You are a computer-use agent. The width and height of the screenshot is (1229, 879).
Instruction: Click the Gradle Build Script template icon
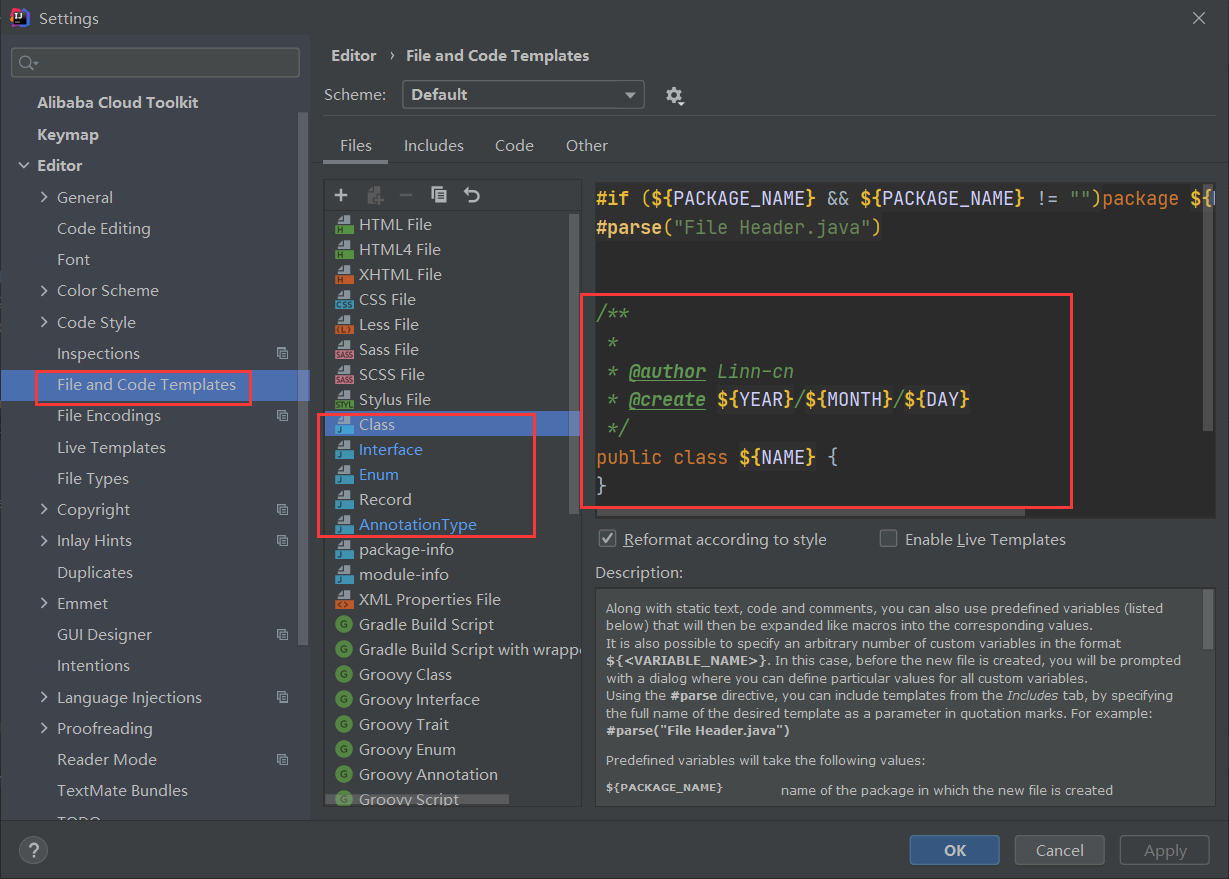coord(343,625)
